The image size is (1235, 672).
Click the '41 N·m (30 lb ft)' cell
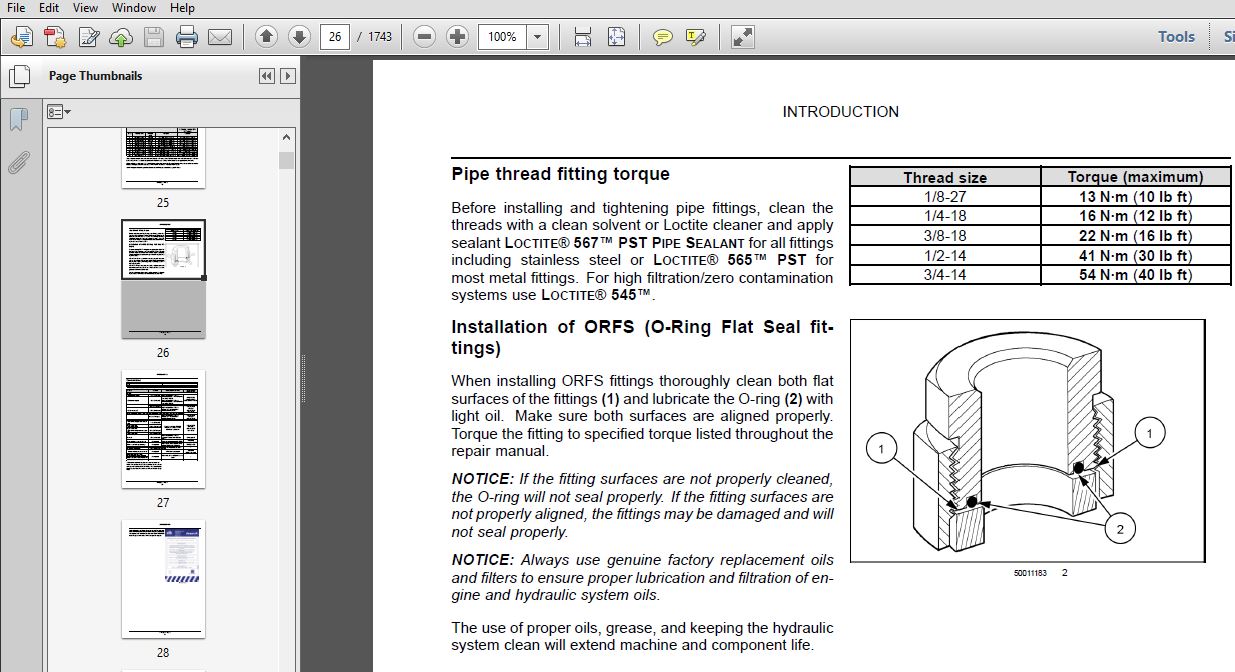(x=1135, y=255)
